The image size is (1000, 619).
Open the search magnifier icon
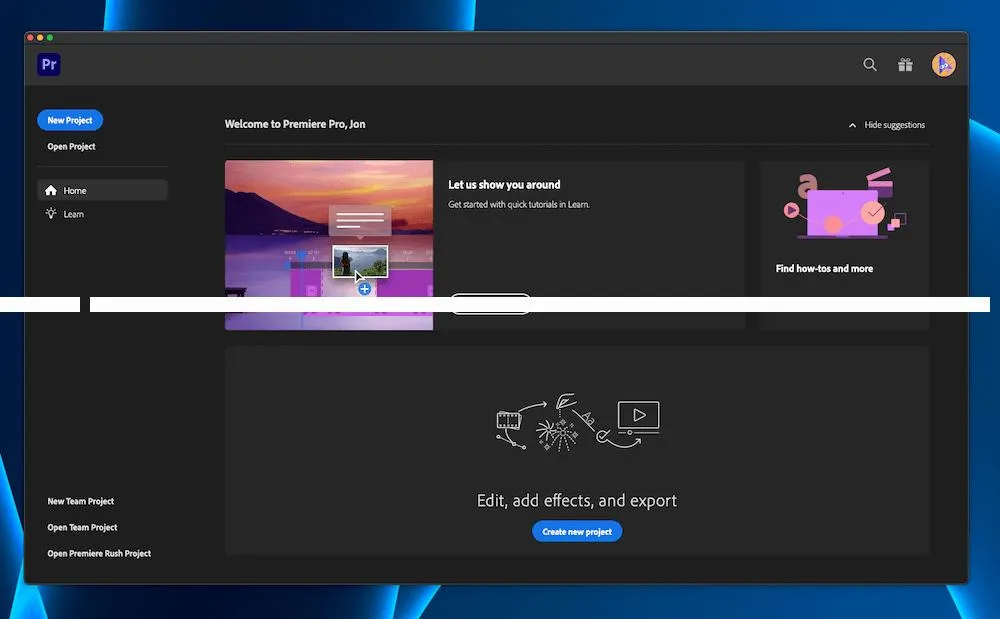pyautogui.click(x=870, y=64)
